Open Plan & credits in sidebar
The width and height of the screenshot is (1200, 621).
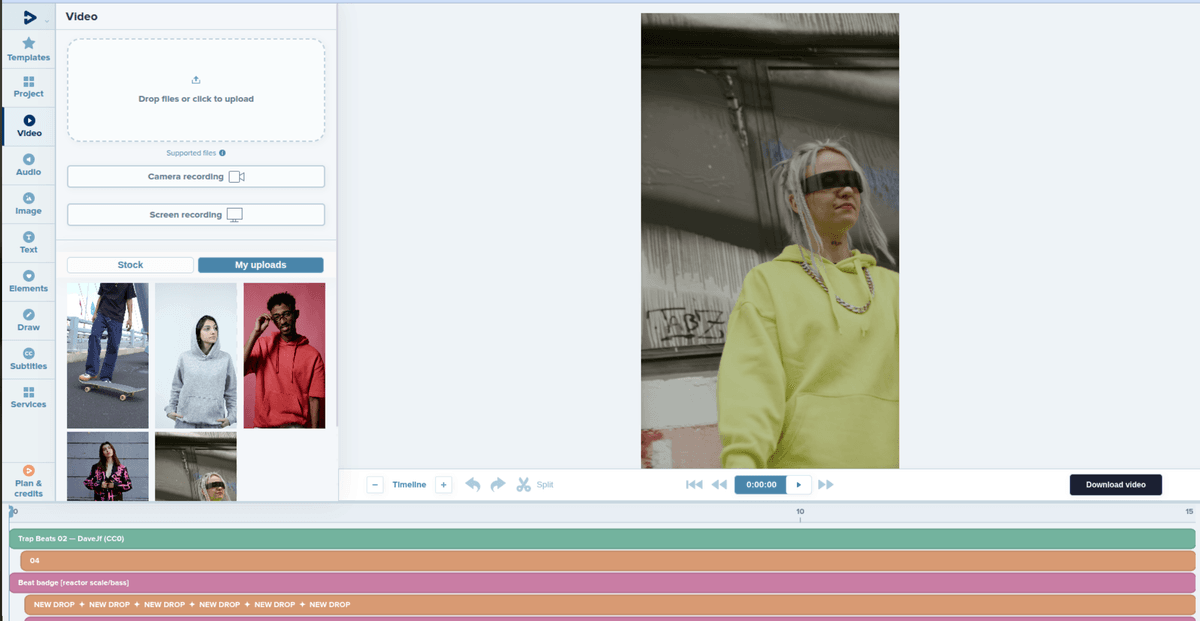[x=28, y=481]
